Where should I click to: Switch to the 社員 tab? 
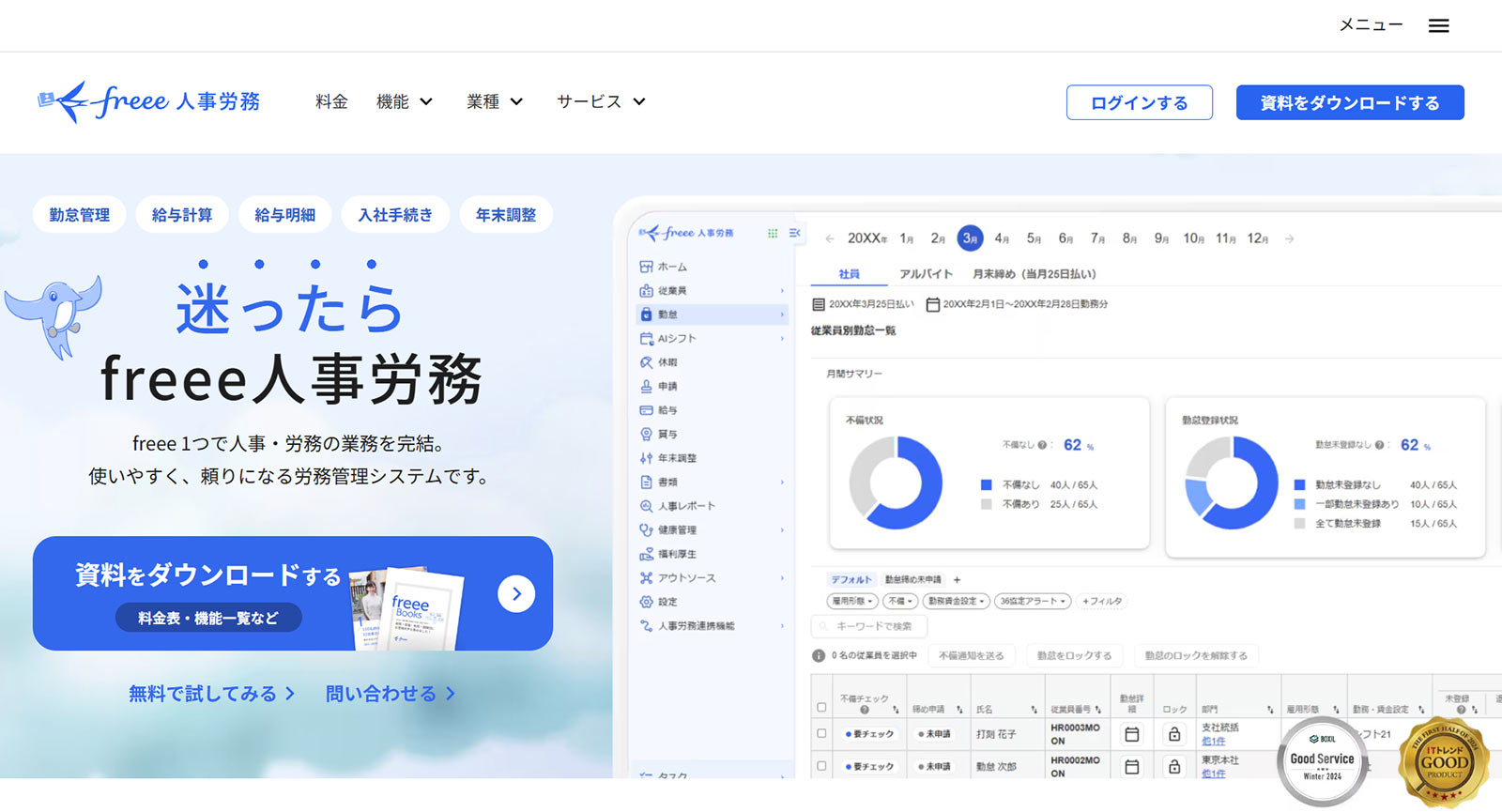pos(850,274)
